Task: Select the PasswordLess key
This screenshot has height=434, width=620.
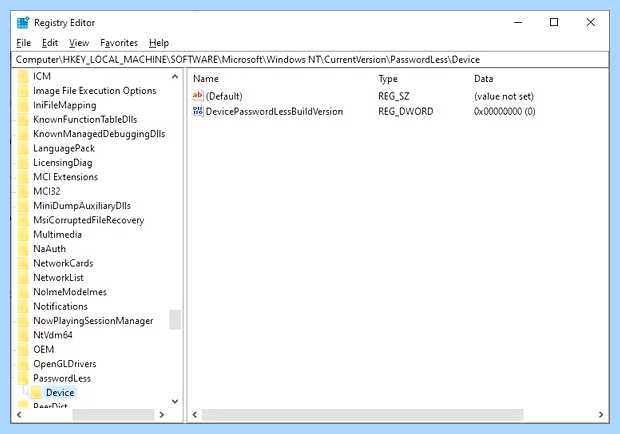Action: click(62, 378)
